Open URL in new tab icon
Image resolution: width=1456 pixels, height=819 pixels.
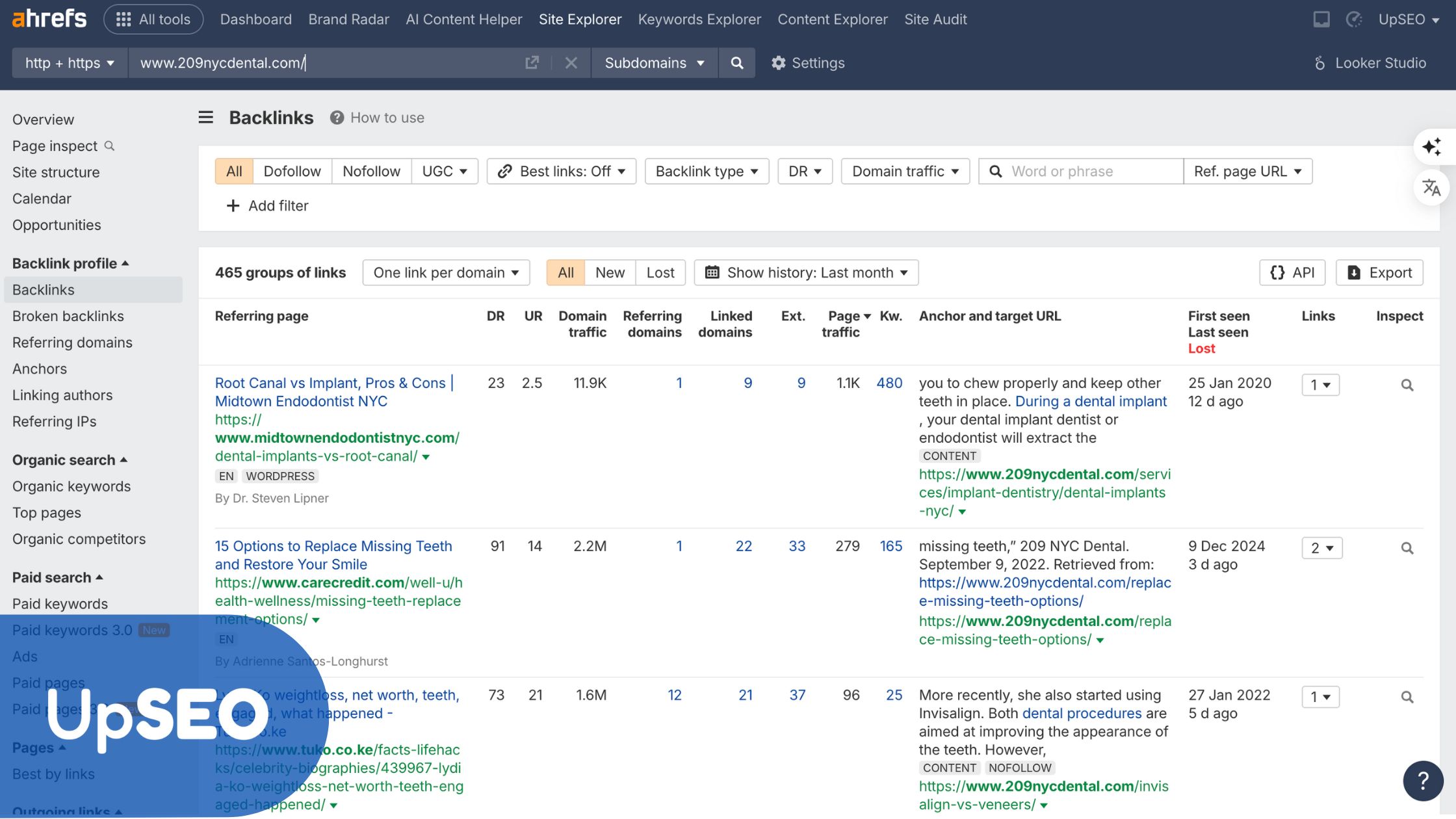(532, 63)
